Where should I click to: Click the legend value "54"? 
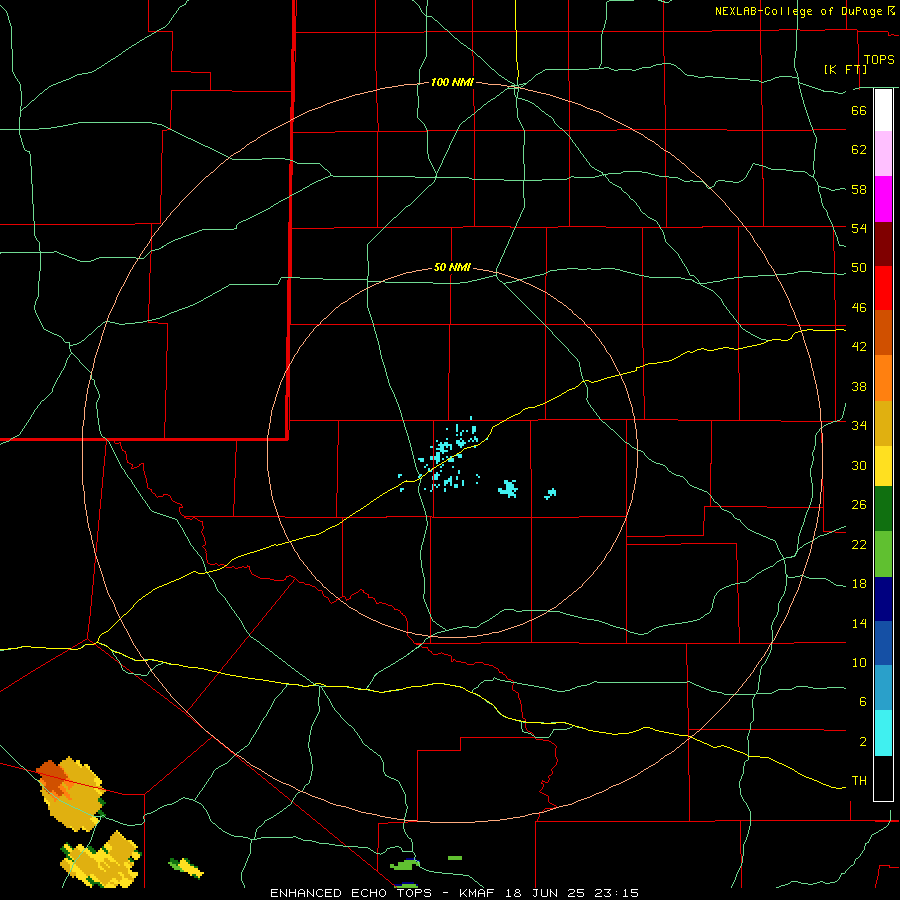pyautogui.click(x=859, y=228)
